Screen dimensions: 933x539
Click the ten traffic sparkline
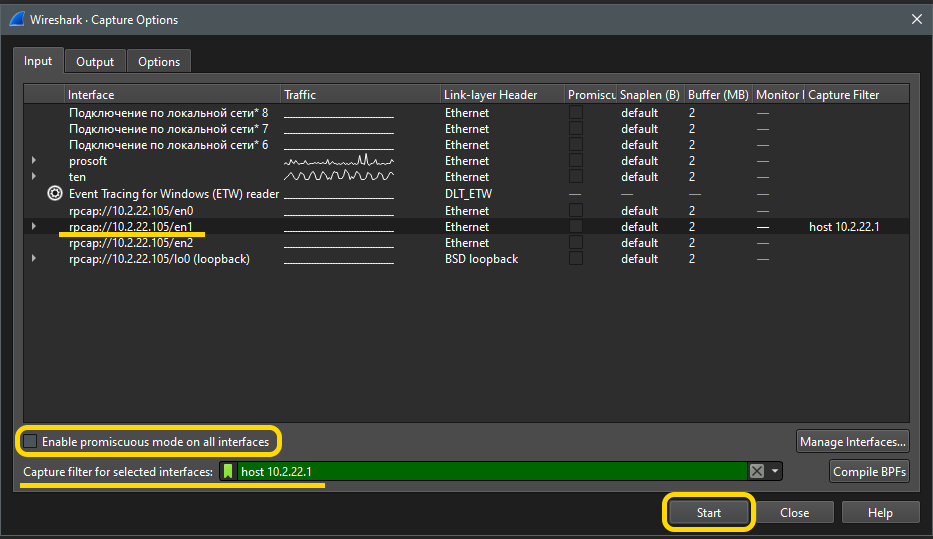click(x=339, y=176)
